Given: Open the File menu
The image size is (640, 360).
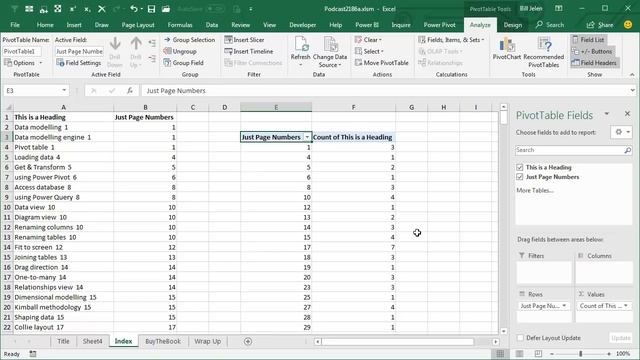Looking at the screenshot, I should [x=15, y=25].
